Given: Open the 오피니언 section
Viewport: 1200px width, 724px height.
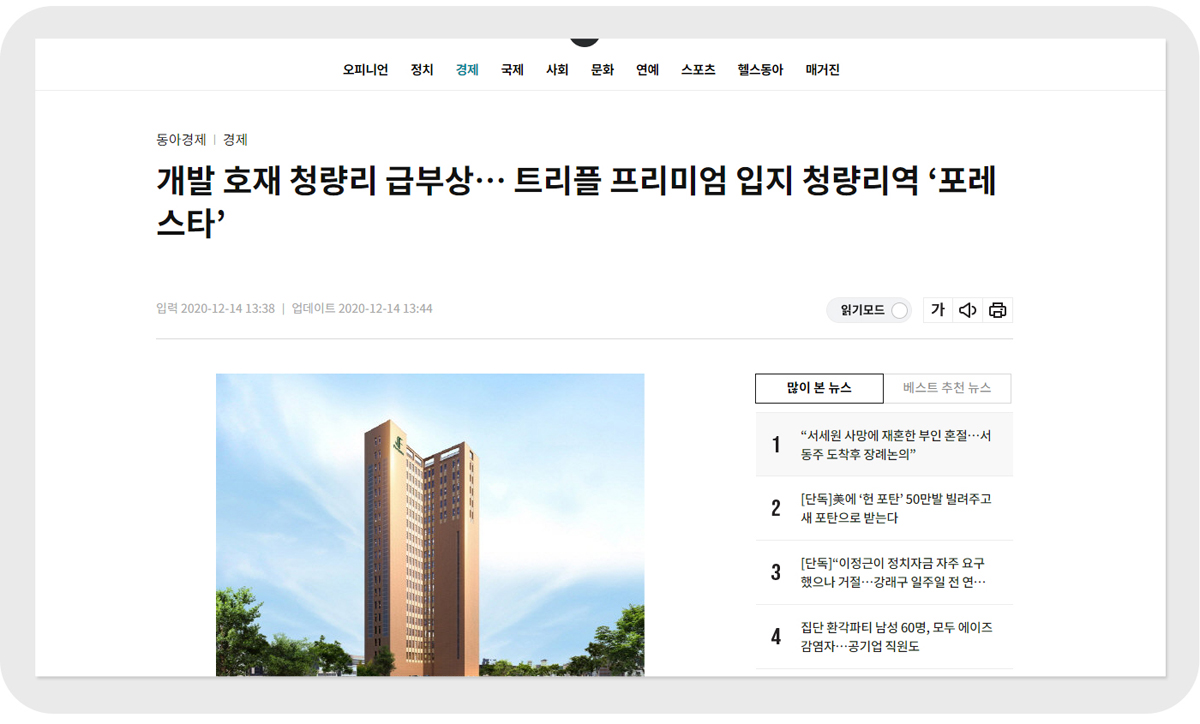Looking at the screenshot, I should point(365,70).
